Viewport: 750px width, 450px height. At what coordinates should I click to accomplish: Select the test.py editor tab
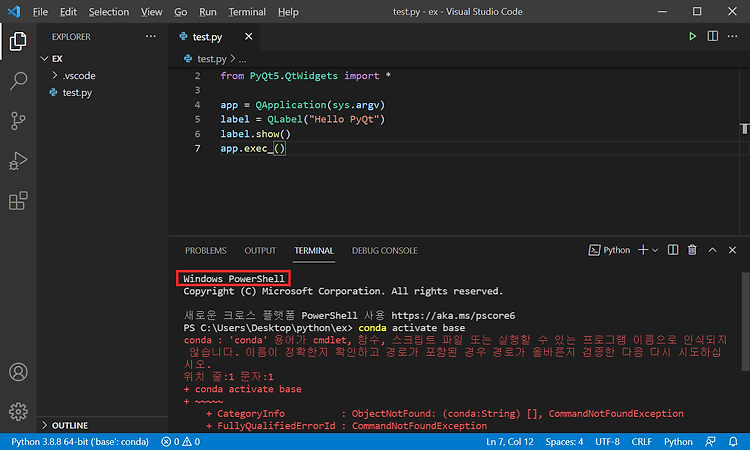click(214, 36)
